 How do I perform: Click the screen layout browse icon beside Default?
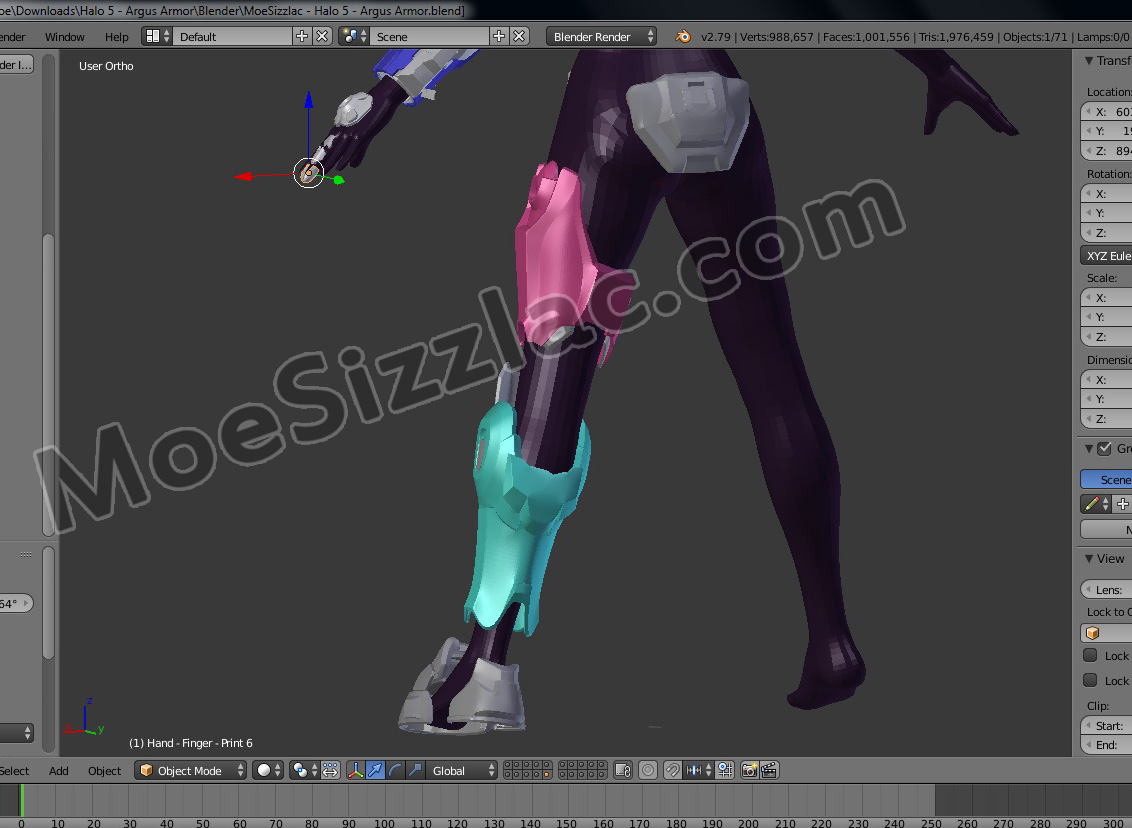click(x=157, y=36)
